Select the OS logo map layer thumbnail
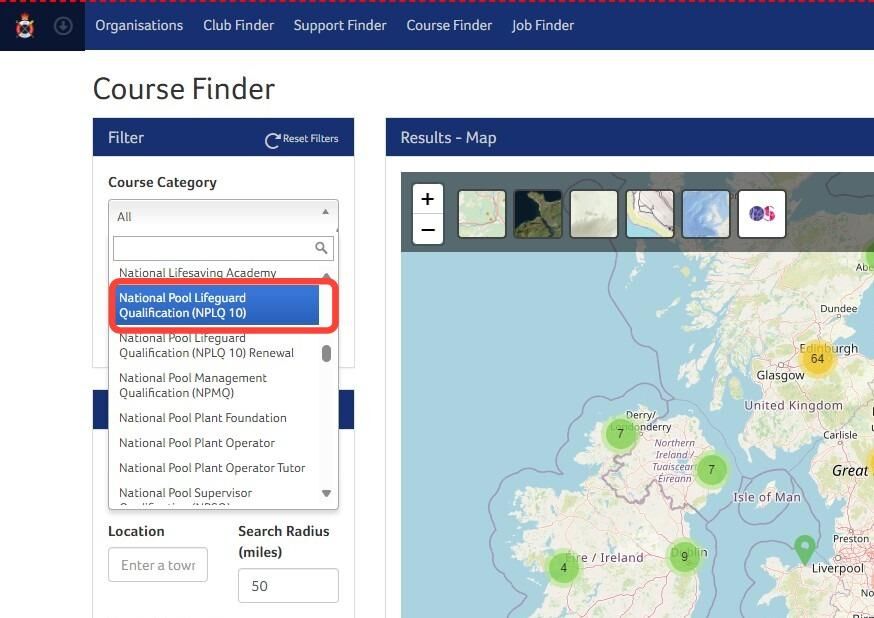Image resolution: width=874 pixels, height=618 pixels. 762,214
